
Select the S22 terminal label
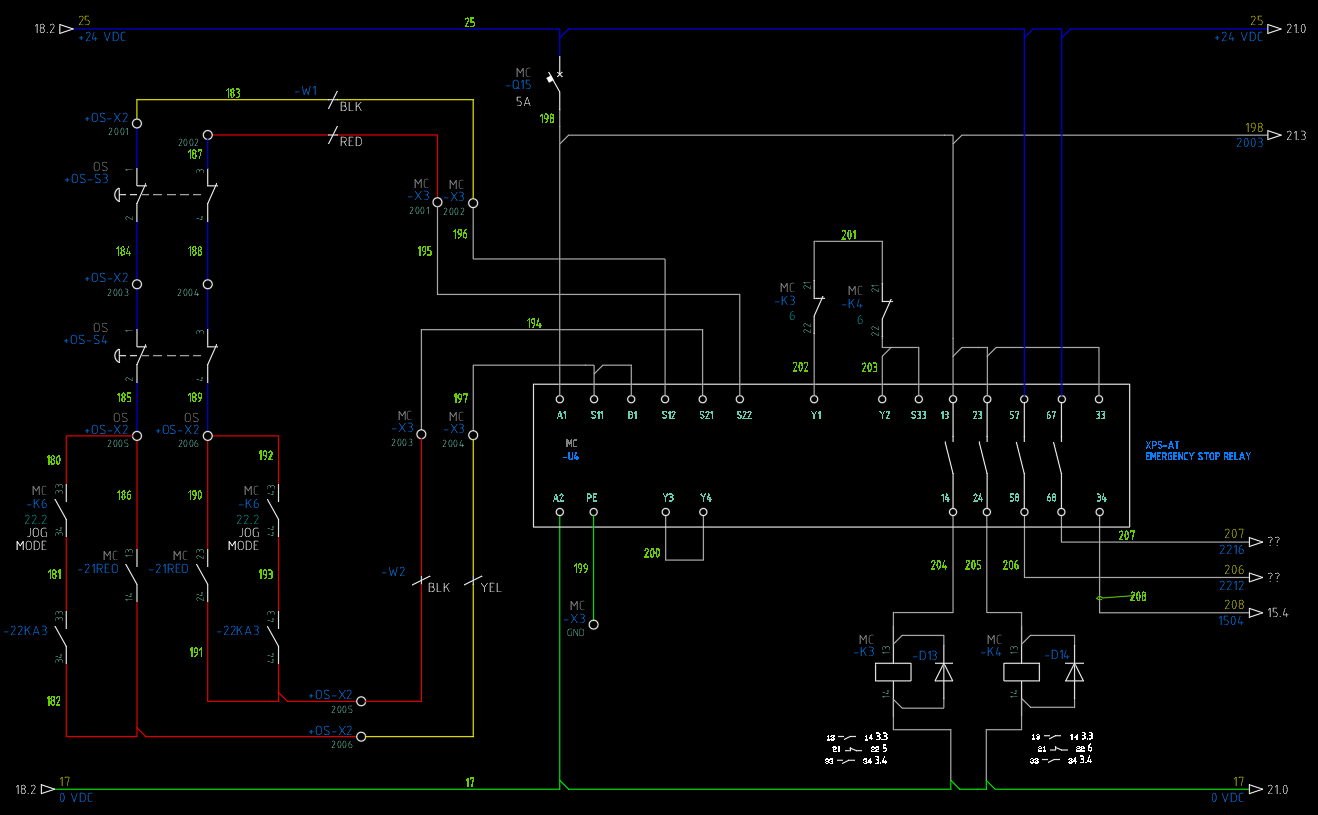pyautogui.click(x=743, y=414)
